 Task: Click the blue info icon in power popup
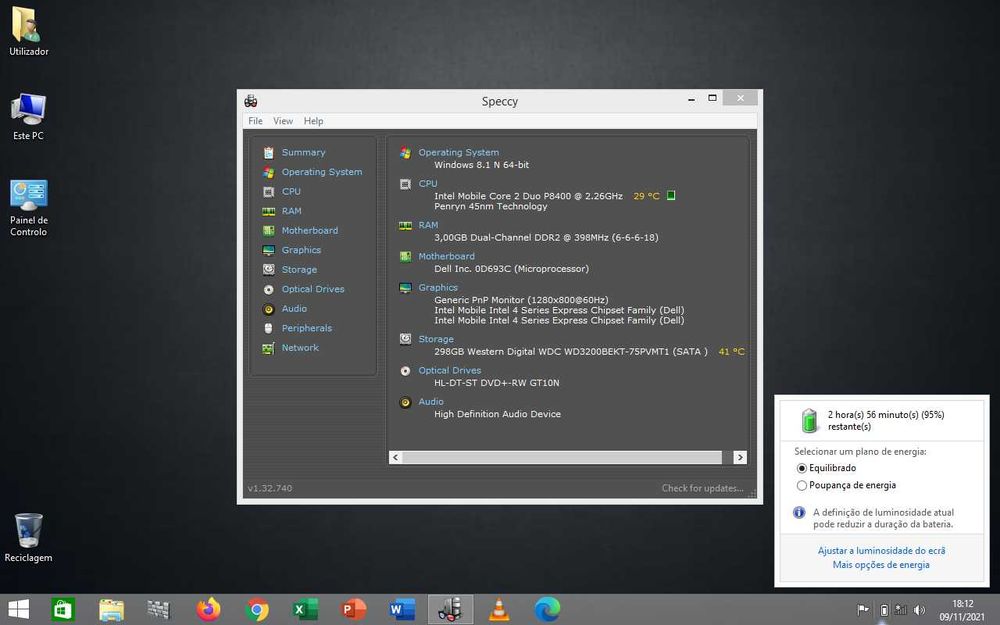pos(799,513)
